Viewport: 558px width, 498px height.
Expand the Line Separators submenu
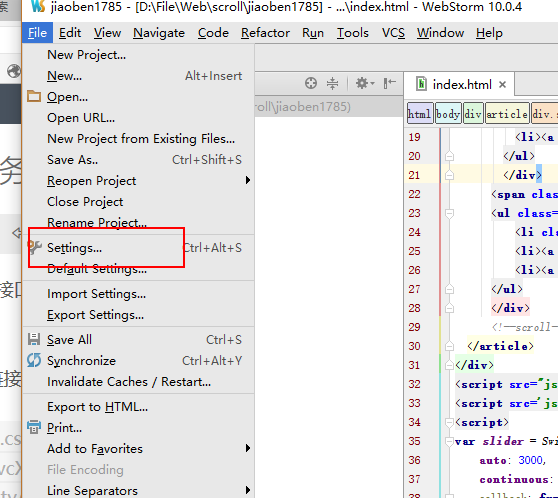[138, 491]
